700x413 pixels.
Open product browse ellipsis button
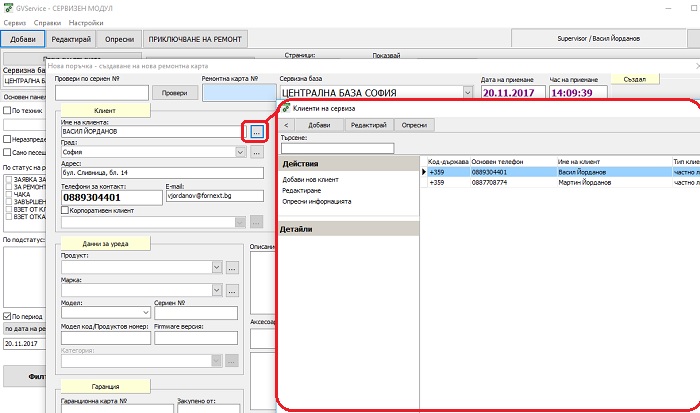pos(232,268)
